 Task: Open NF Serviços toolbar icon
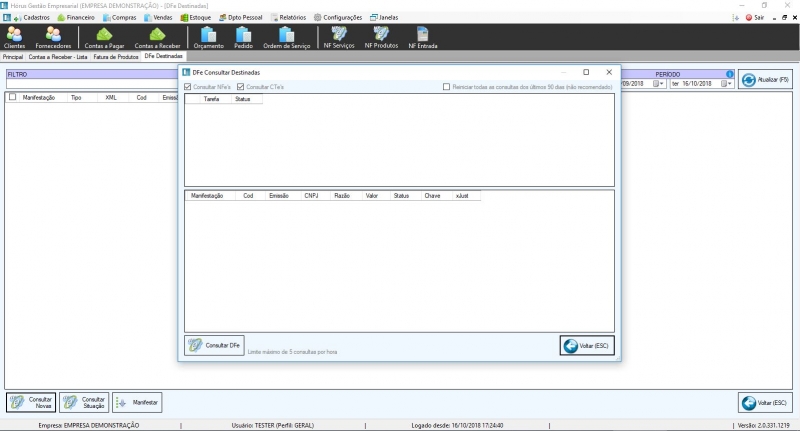pyautogui.click(x=339, y=37)
